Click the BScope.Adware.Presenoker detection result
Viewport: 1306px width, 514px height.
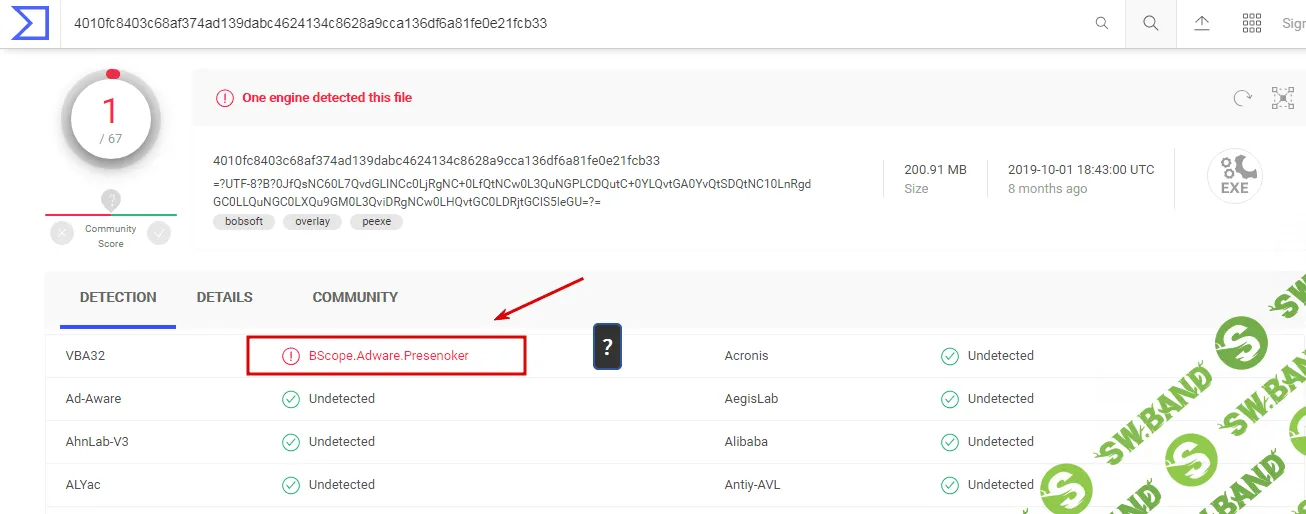coord(388,356)
